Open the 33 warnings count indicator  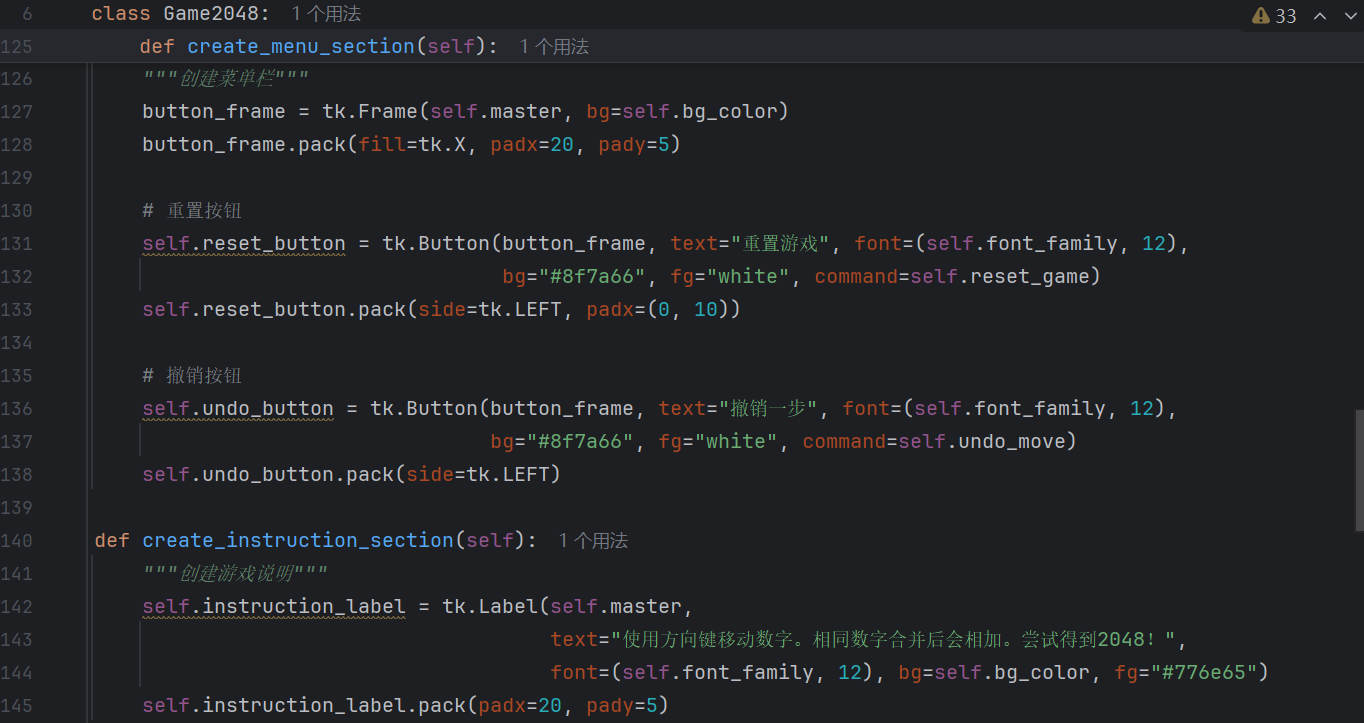1285,16
